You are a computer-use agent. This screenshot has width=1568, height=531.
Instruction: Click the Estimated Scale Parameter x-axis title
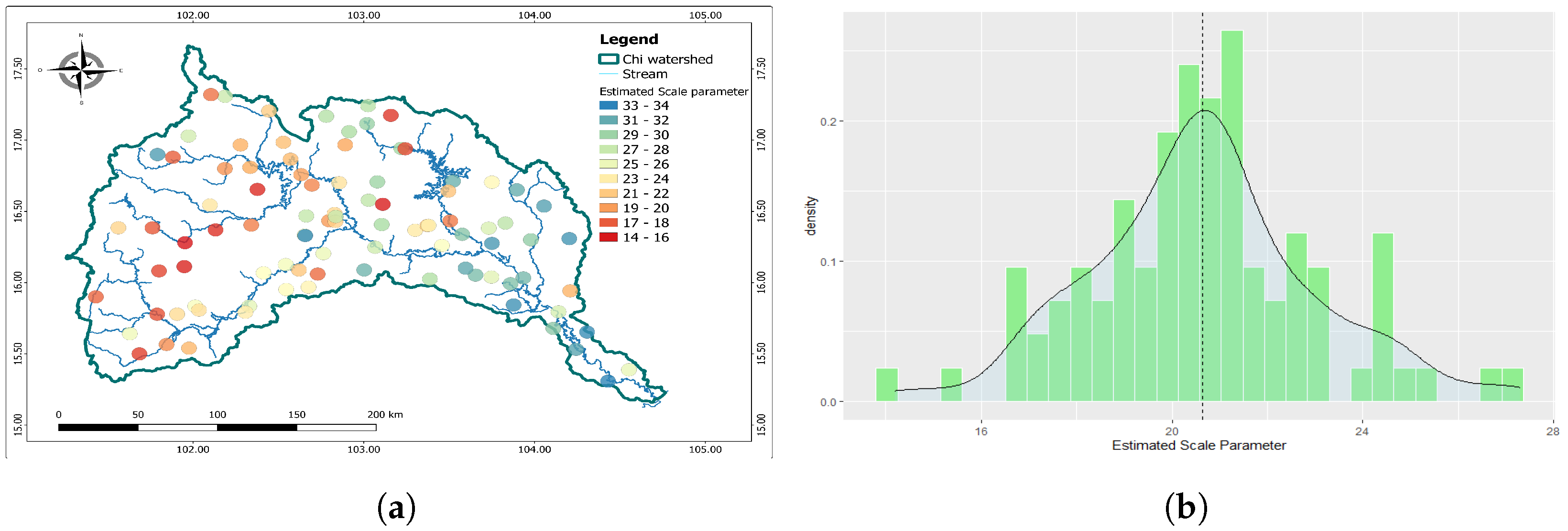tap(1198, 446)
